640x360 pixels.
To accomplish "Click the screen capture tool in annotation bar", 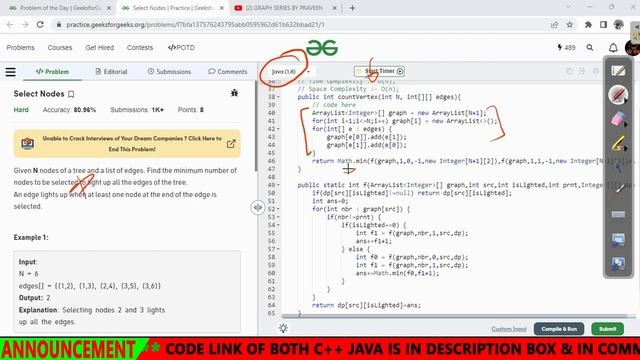I will point(618,240).
